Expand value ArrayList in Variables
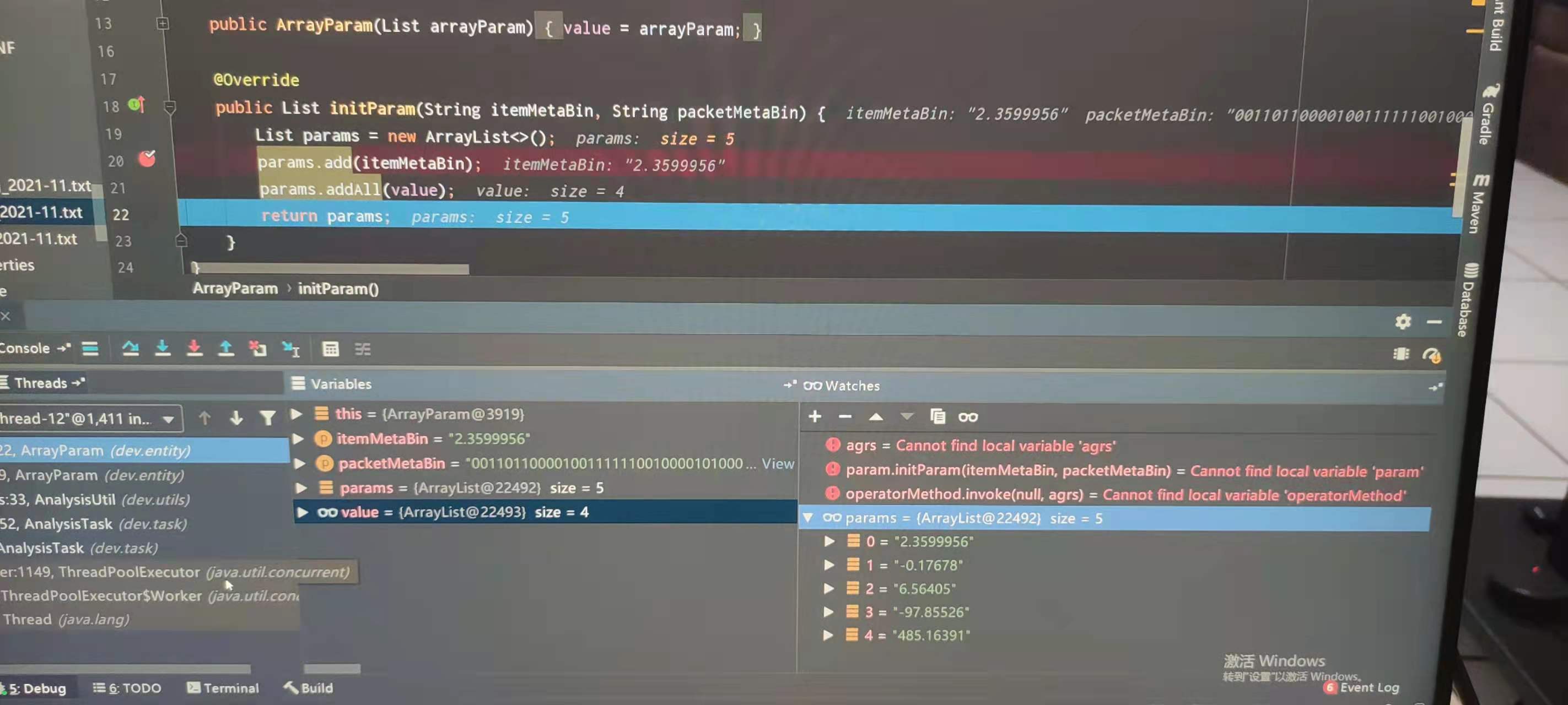 tap(303, 512)
